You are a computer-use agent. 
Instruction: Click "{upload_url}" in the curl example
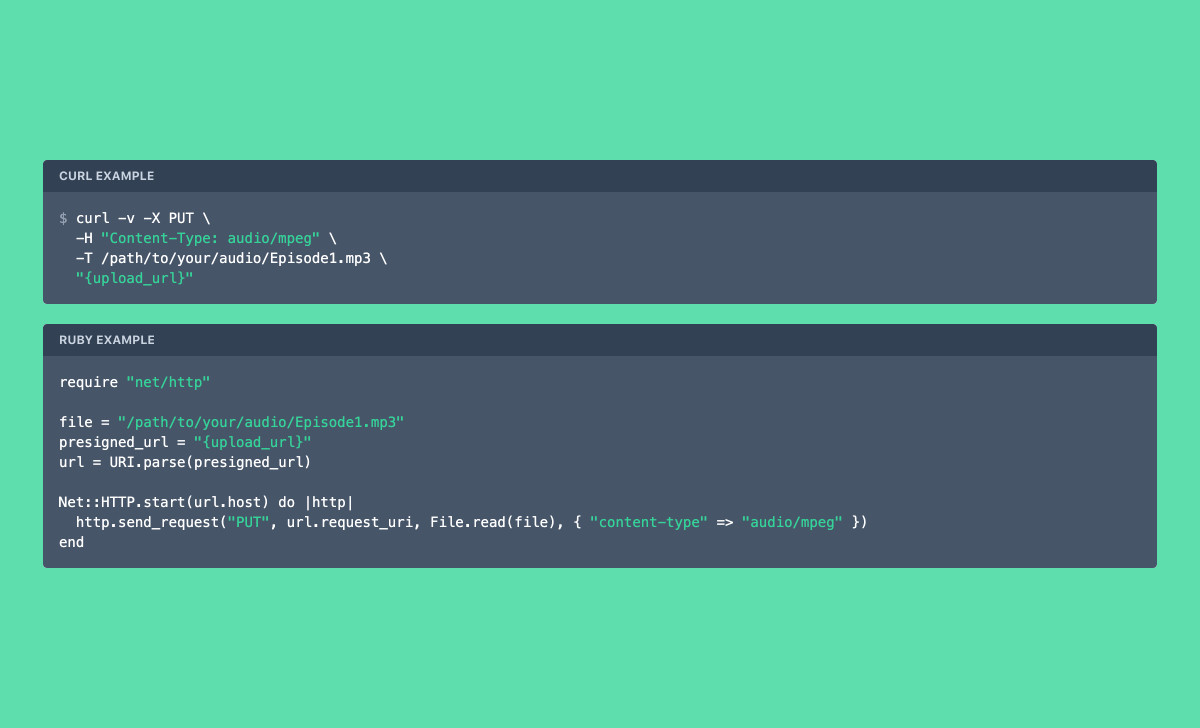click(134, 278)
